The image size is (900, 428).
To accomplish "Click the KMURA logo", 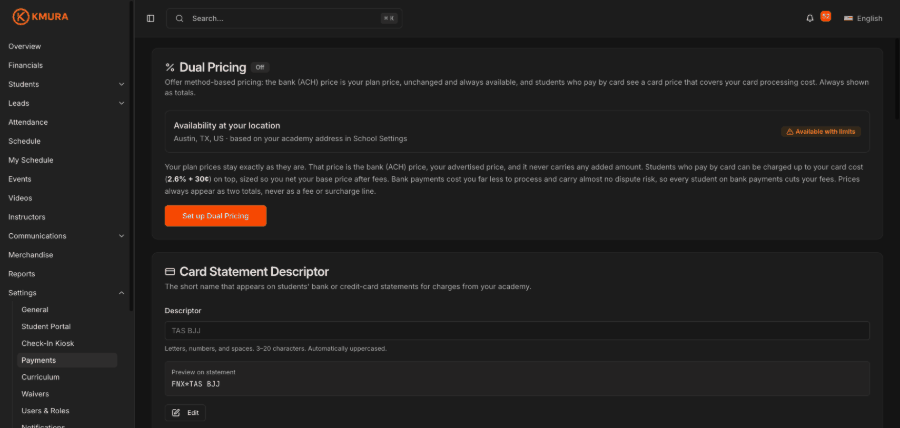I will pyautogui.click(x=40, y=17).
